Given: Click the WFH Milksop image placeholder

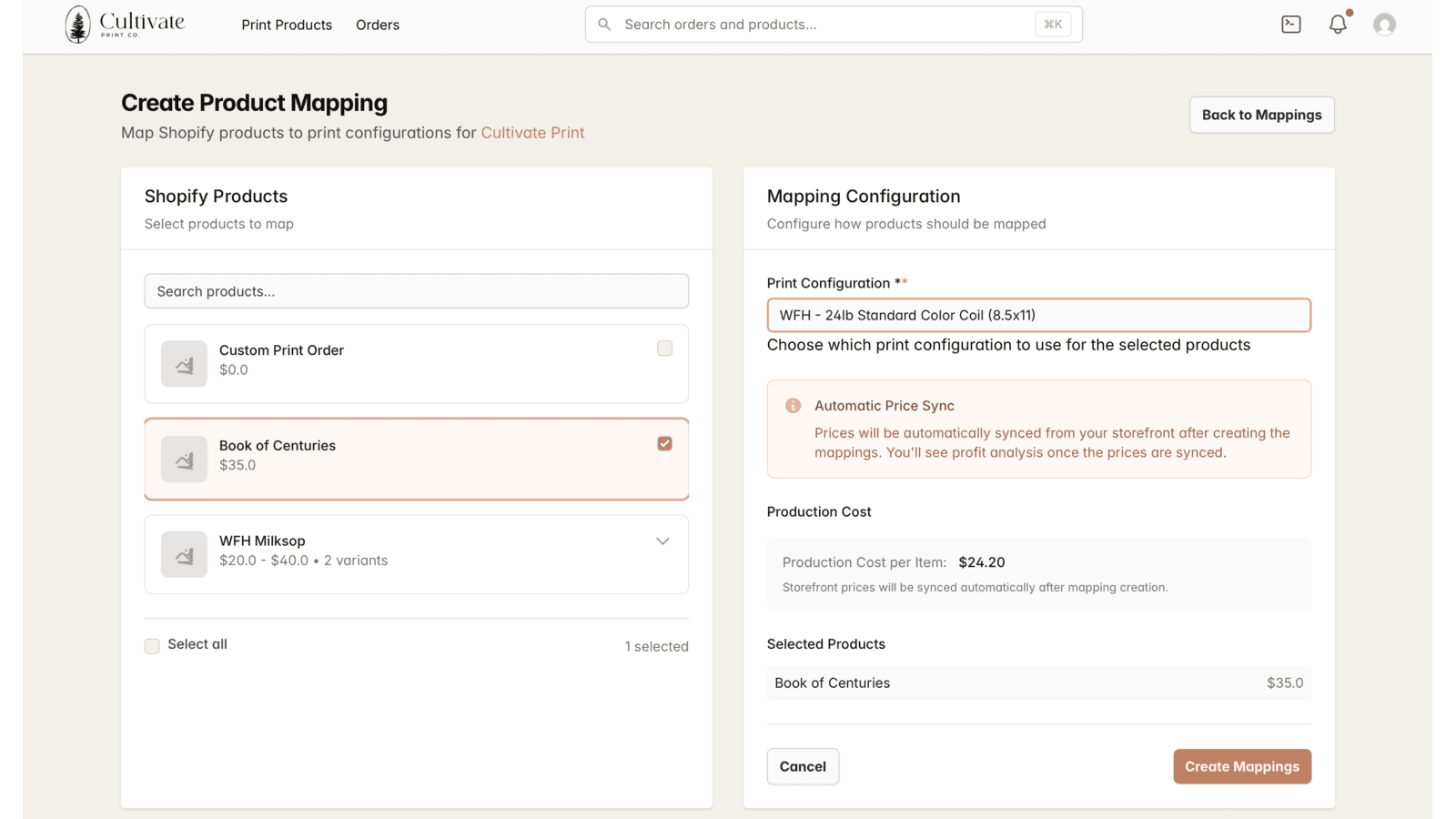Looking at the screenshot, I should [x=184, y=554].
